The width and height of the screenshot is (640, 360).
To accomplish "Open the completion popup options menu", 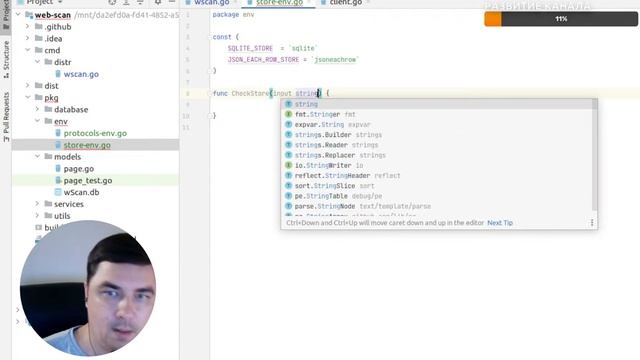I will click(592, 223).
